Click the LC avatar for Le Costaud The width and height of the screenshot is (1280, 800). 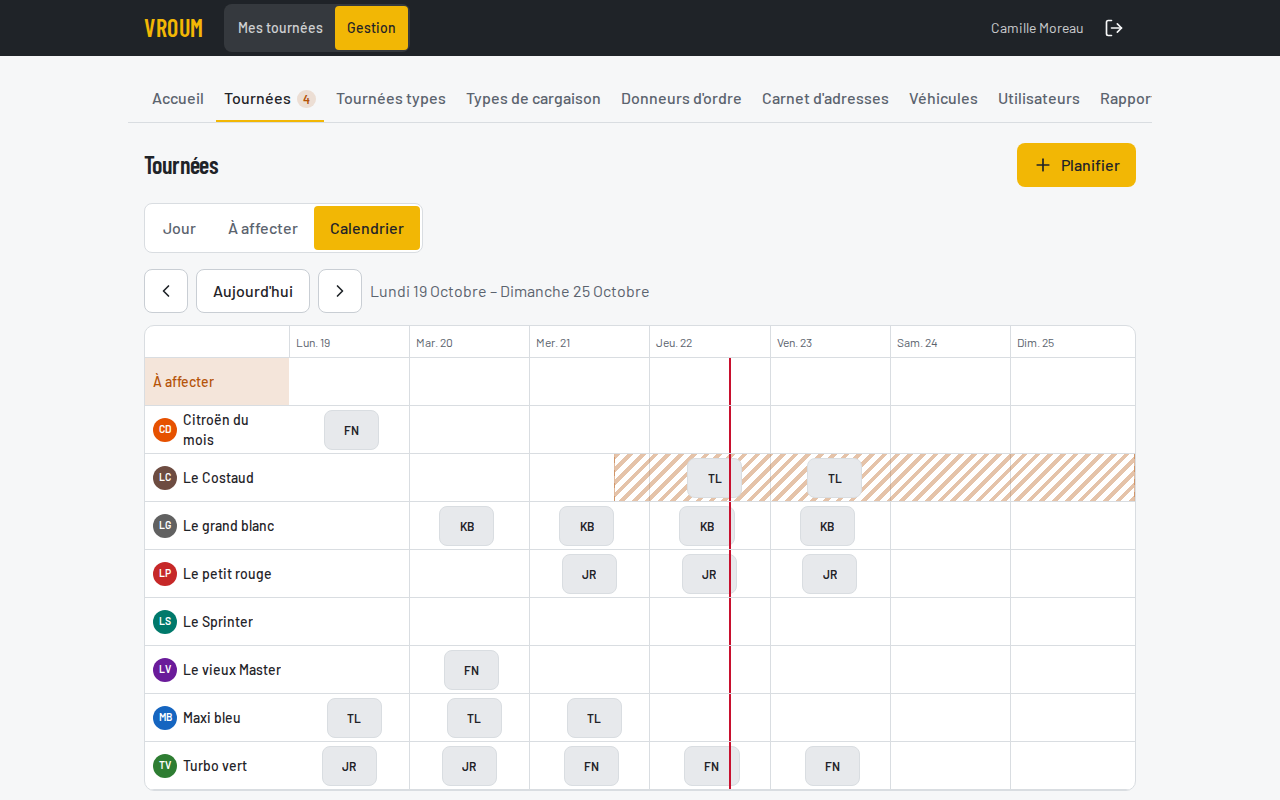165,478
